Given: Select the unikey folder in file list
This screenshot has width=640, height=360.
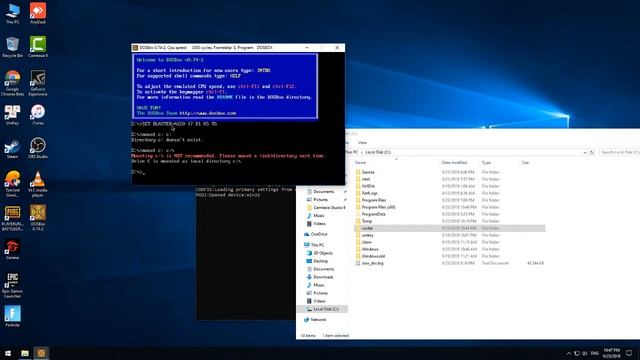Looking at the screenshot, I should coord(449,235).
